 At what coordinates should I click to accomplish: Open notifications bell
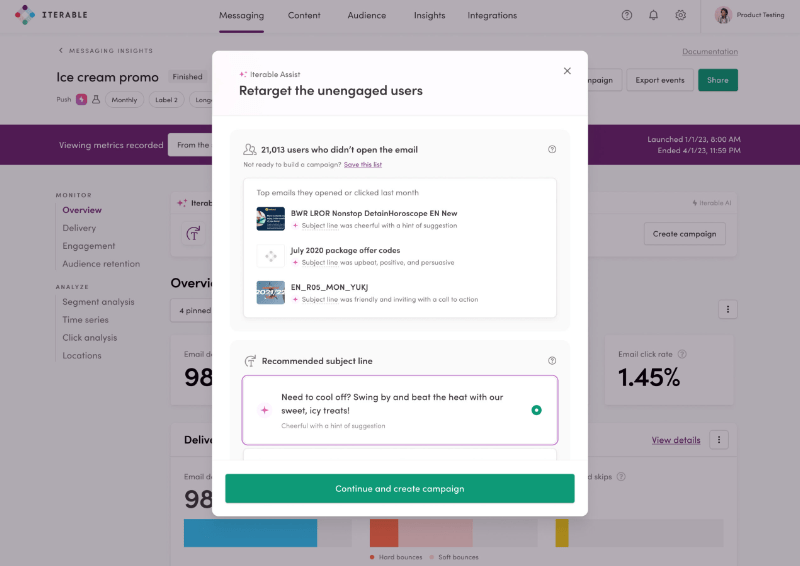[x=653, y=15]
